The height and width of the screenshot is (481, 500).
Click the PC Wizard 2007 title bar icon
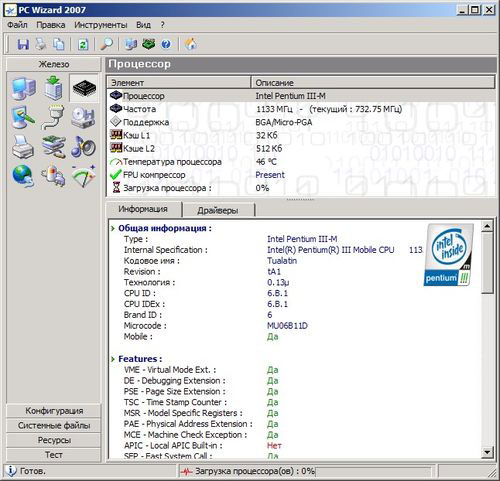(10, 10)
